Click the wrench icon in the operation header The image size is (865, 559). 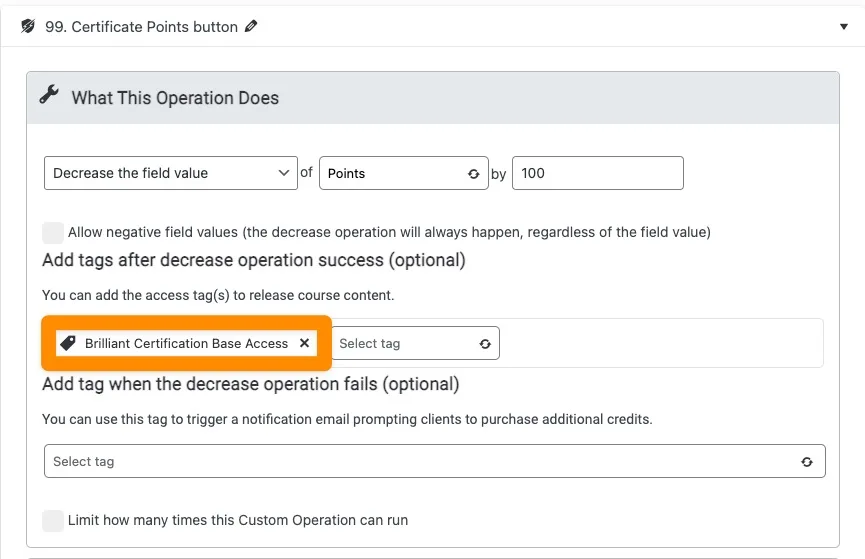pos(49,96)
